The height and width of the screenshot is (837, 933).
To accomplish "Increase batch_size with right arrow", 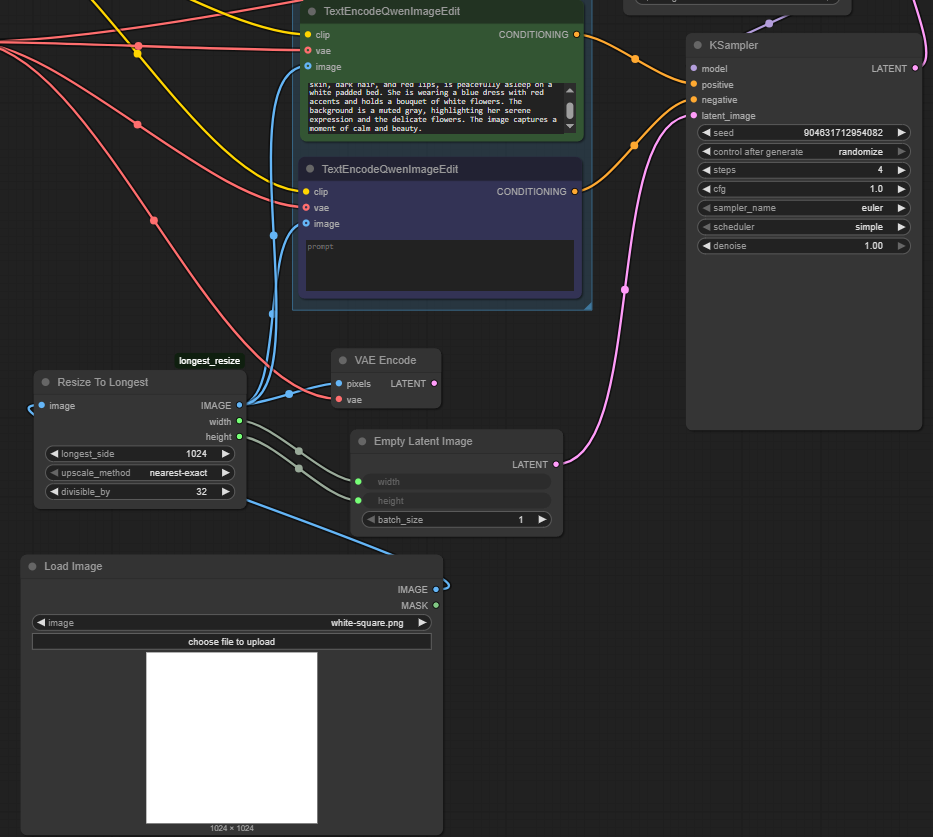I will point(542,520).
